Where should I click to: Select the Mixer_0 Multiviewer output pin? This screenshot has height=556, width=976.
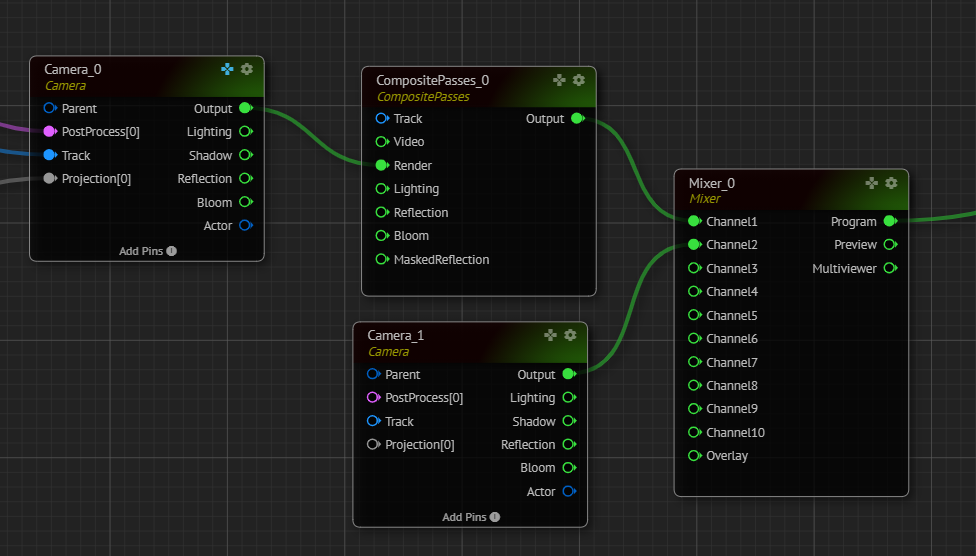pyautogui.click(x=889, y=268)
